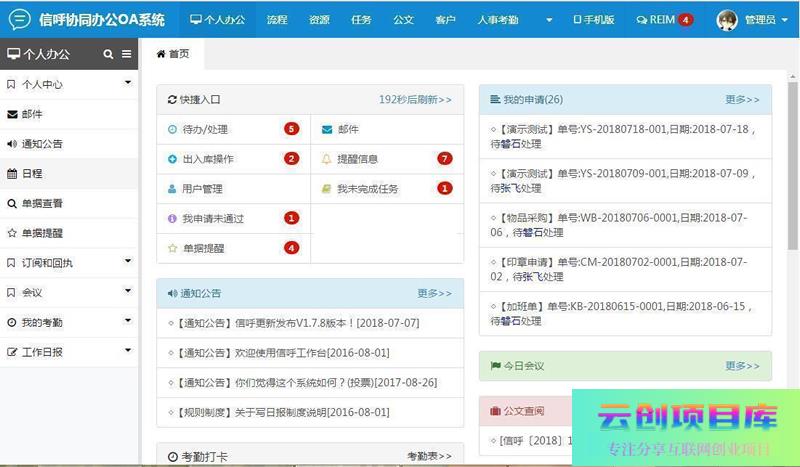Open the 流程 top menu
This screenshot has height=467, width=800.
coord(277,20)
